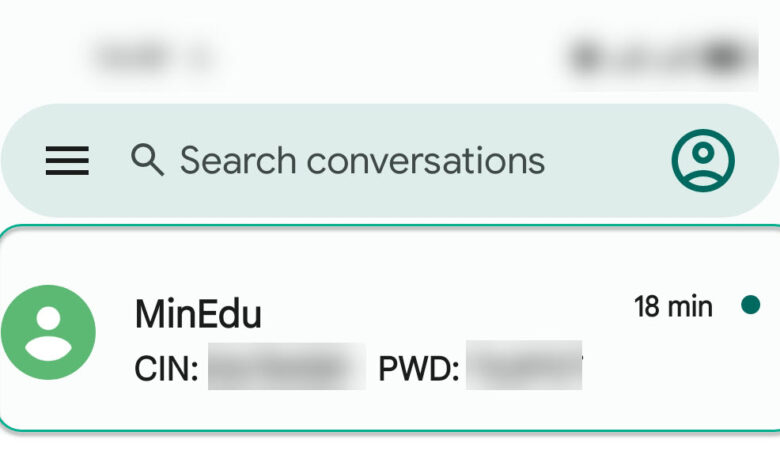The width and height of the screenshot is (780, 470).
Task: Open the hamburger navigation menu
Action: click(x=67, y=160)
